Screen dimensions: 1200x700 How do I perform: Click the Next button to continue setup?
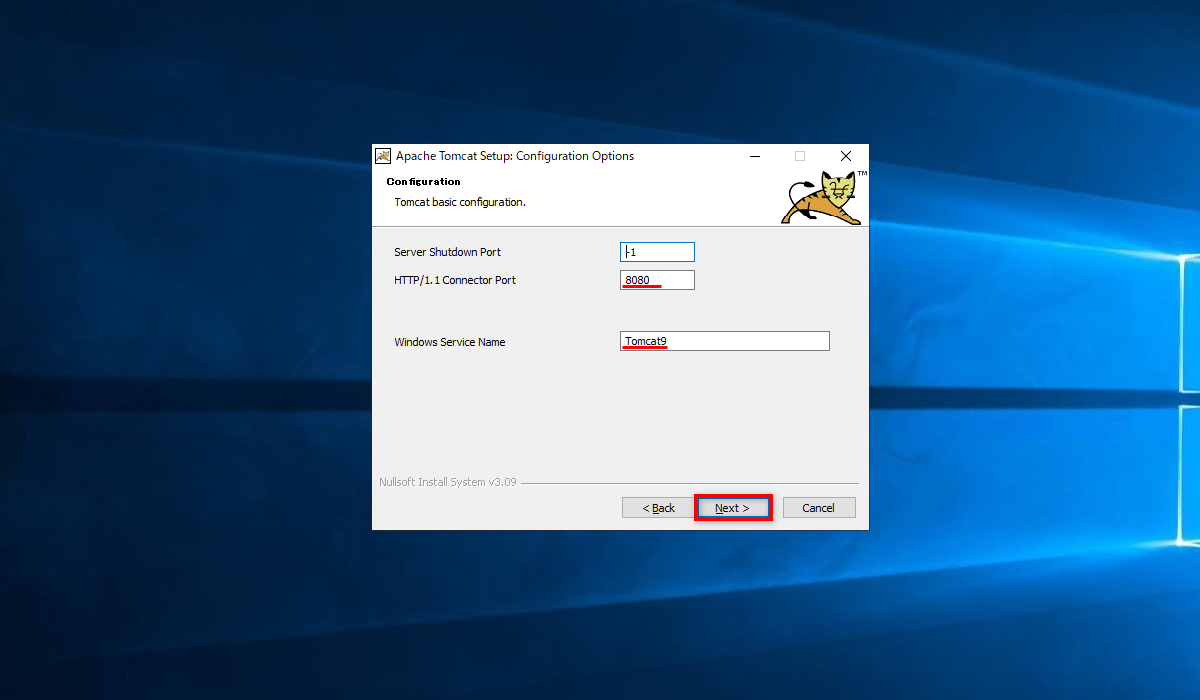click(x=733, y=508)
